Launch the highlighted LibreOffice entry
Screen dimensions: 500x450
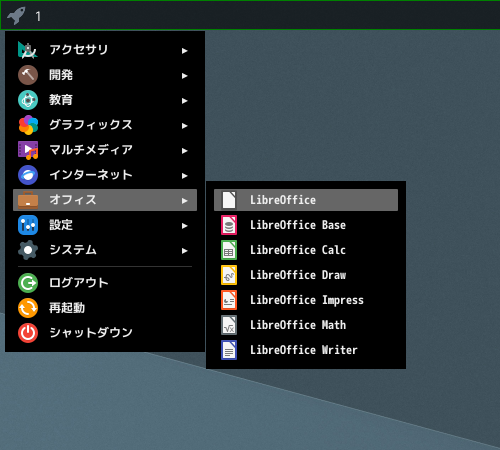pyautogui.click(x=306, y=200)
